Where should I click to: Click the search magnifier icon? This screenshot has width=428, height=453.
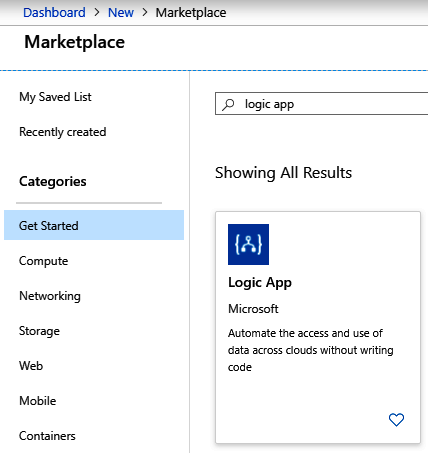pos(228,104)
